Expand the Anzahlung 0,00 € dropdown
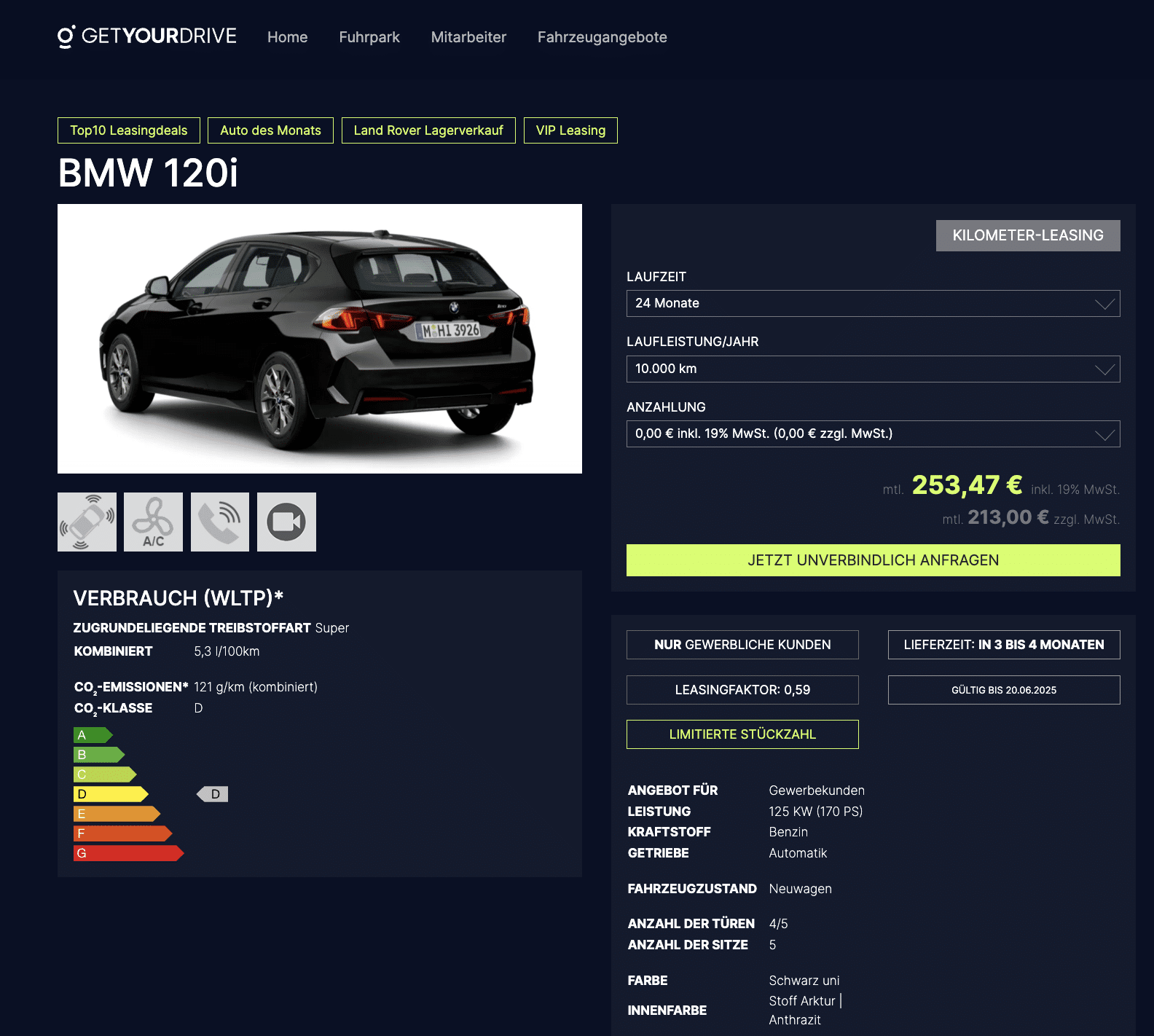Image resolution: width=1154 pixels, height=1036 pixels. point(873,433)
